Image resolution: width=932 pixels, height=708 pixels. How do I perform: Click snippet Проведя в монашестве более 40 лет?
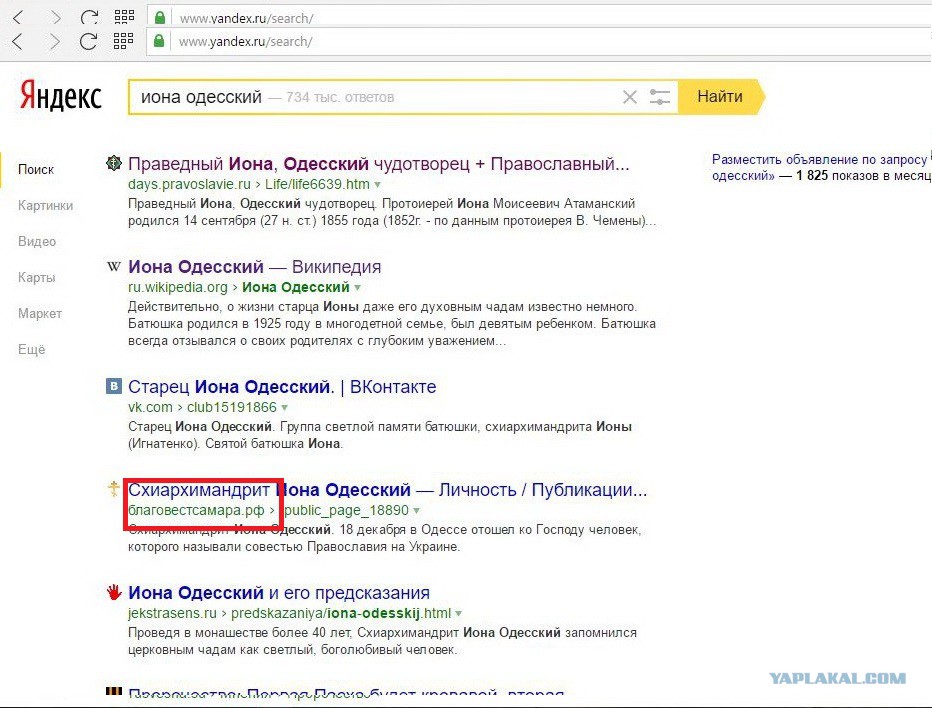pos(240,633)
